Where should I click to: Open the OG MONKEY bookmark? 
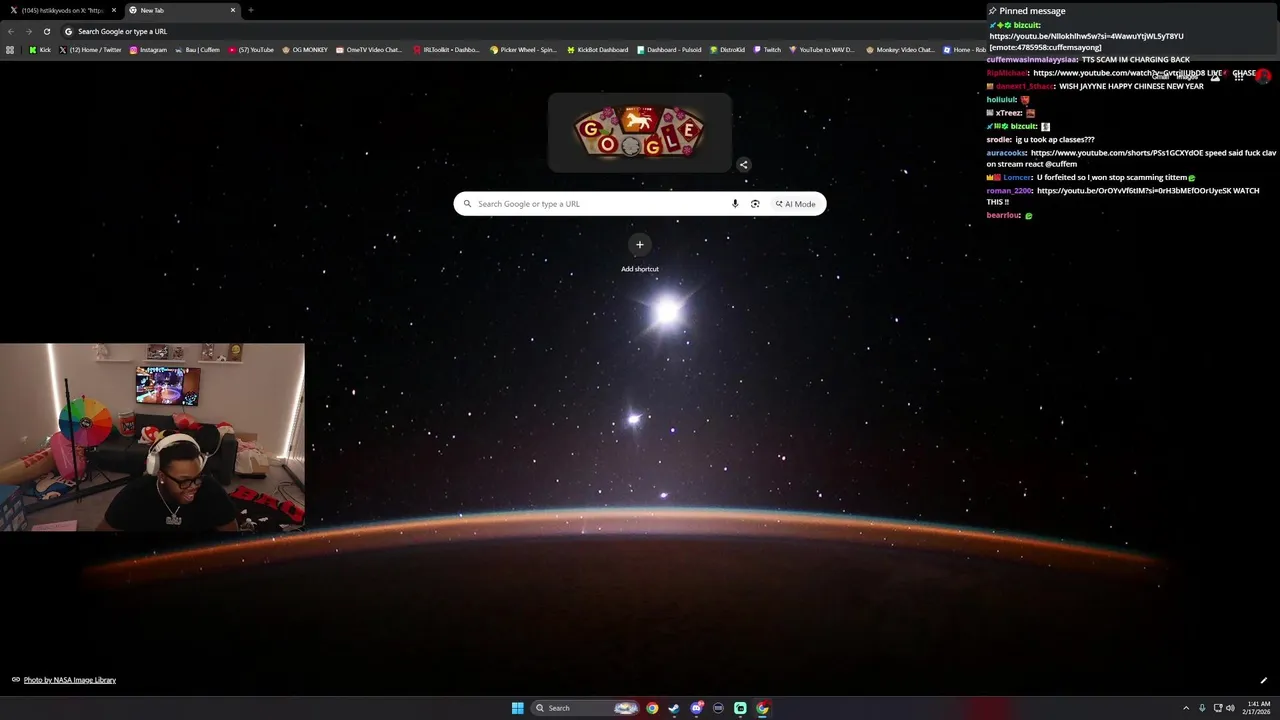tap(305, 49)
